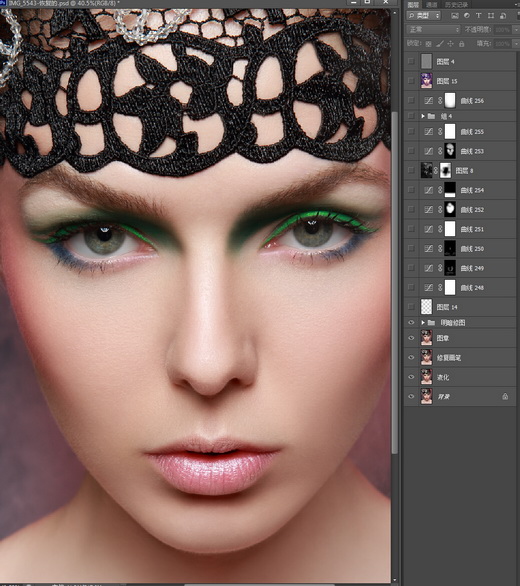This screenshot has width=520, height=586.
Task: Hide the 背景 background layer
Action: click(411, 397)
